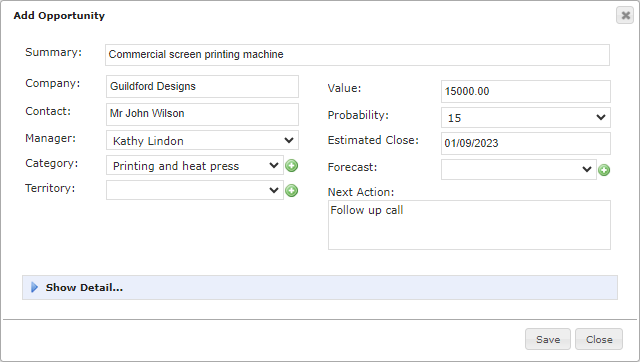
Task: Edit the Contact field Mr John Wilson
Action: coord(202,114)
